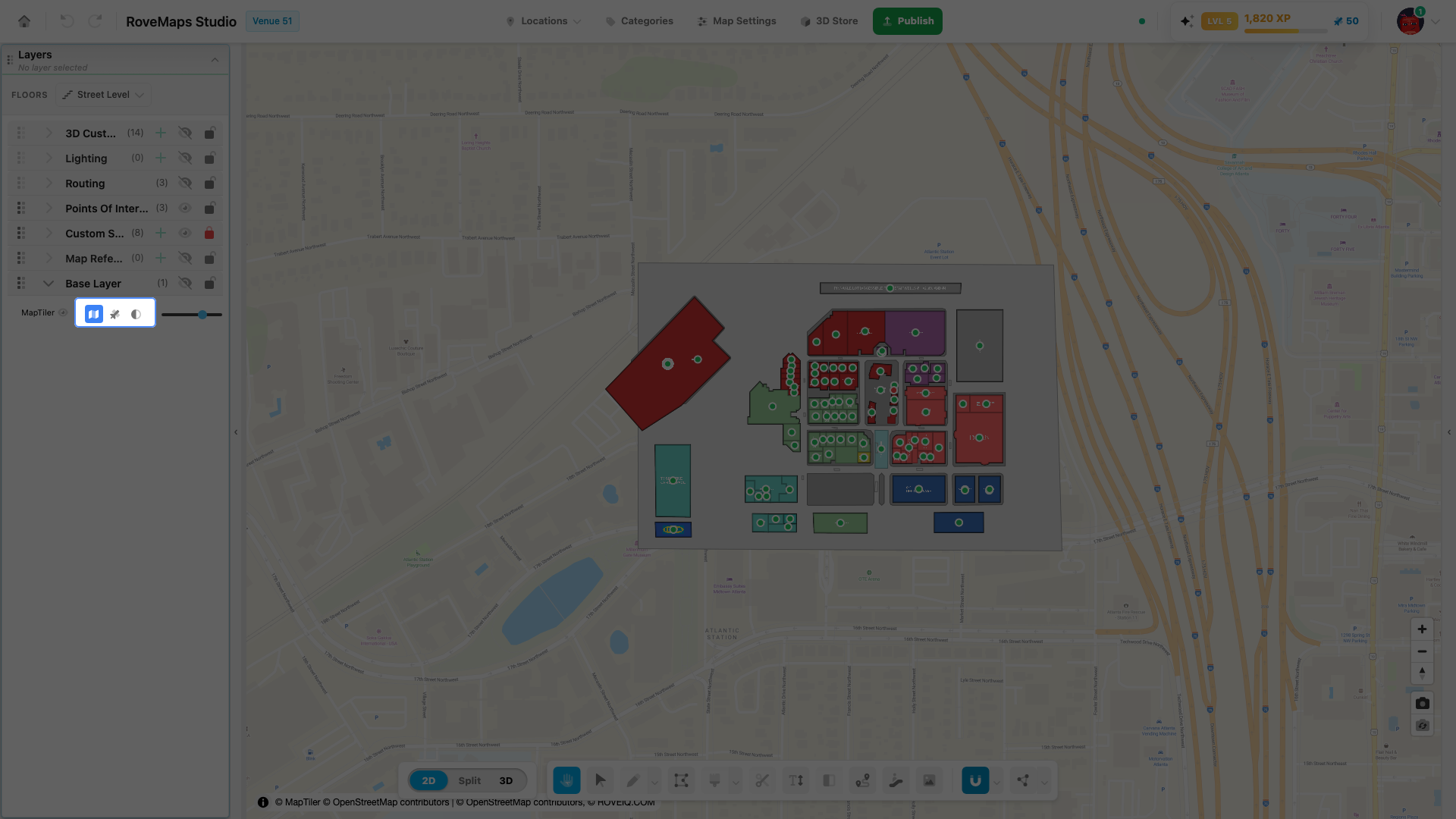Select the hand pan tool
This screenshot has height=819, width=1456.
tap(566, 780)
